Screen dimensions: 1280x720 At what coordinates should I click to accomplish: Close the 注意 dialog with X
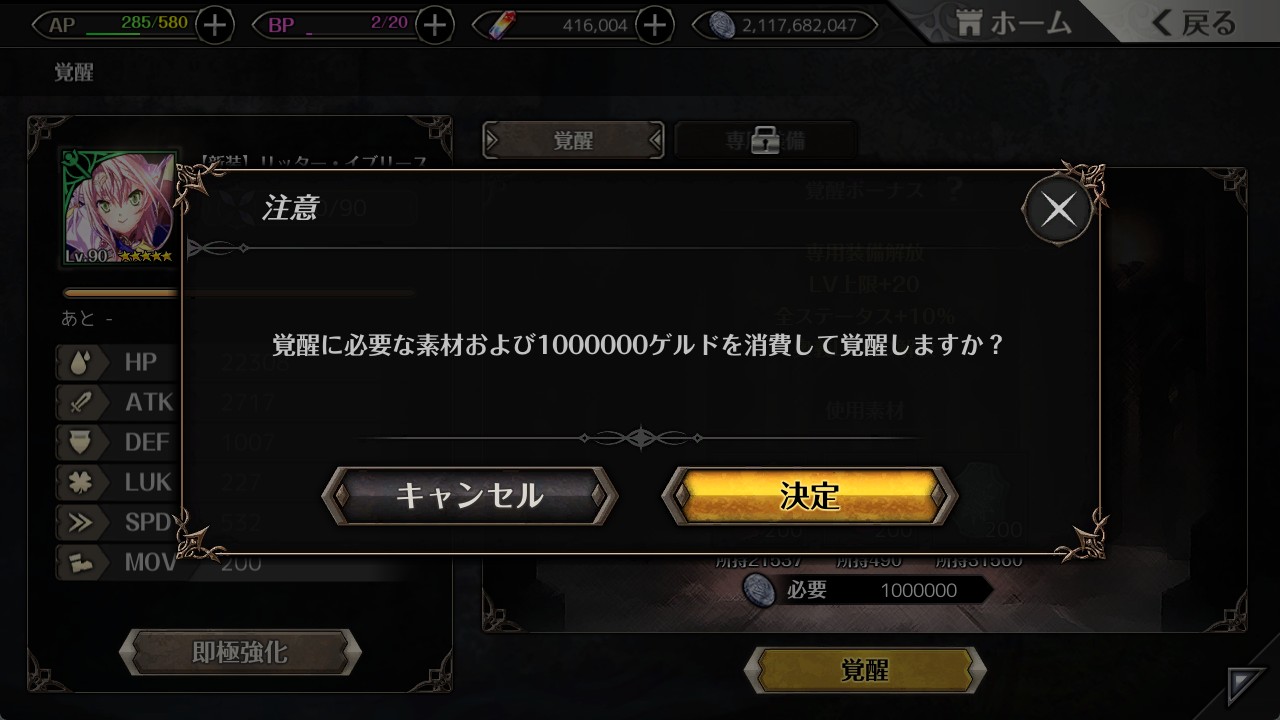1058,210
